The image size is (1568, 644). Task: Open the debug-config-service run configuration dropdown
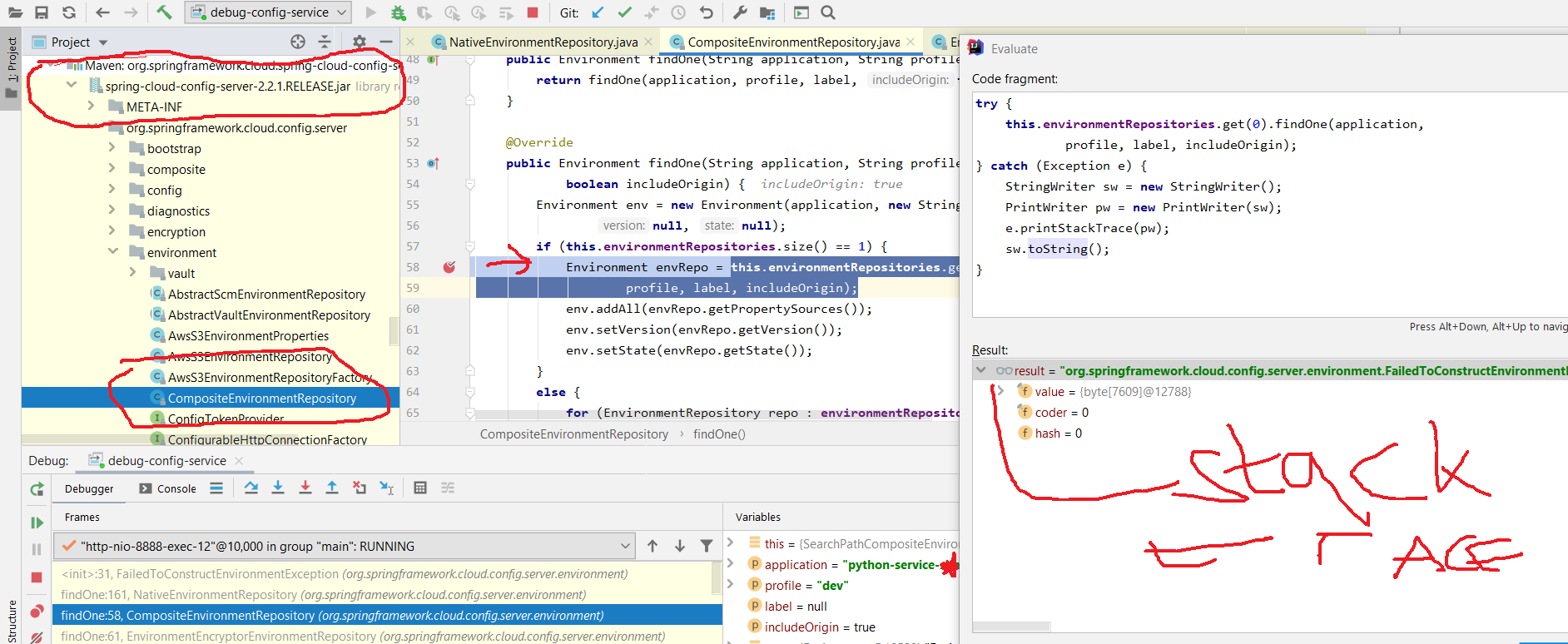coord(268,12)
